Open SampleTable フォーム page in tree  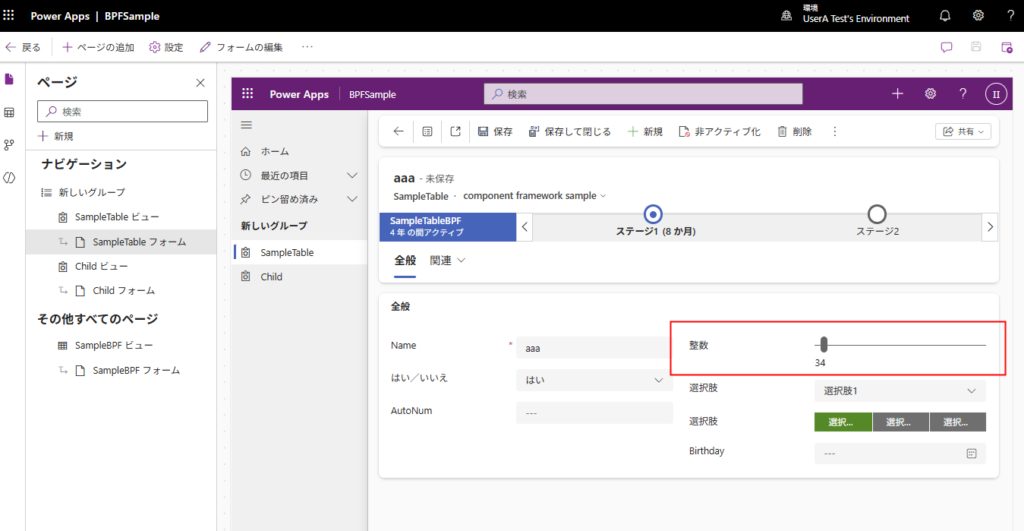pyautogui.click(x=138, y=241)
